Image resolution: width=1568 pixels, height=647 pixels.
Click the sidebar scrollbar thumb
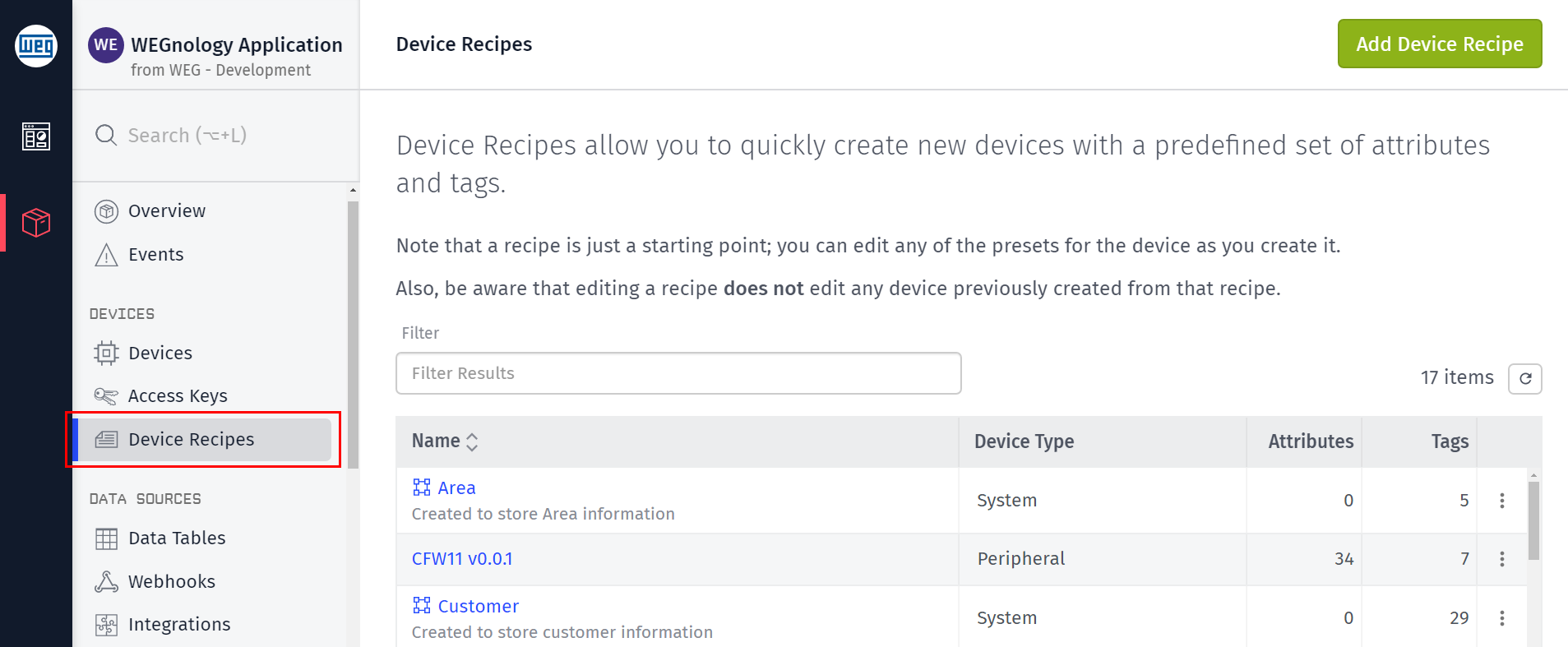353,335
